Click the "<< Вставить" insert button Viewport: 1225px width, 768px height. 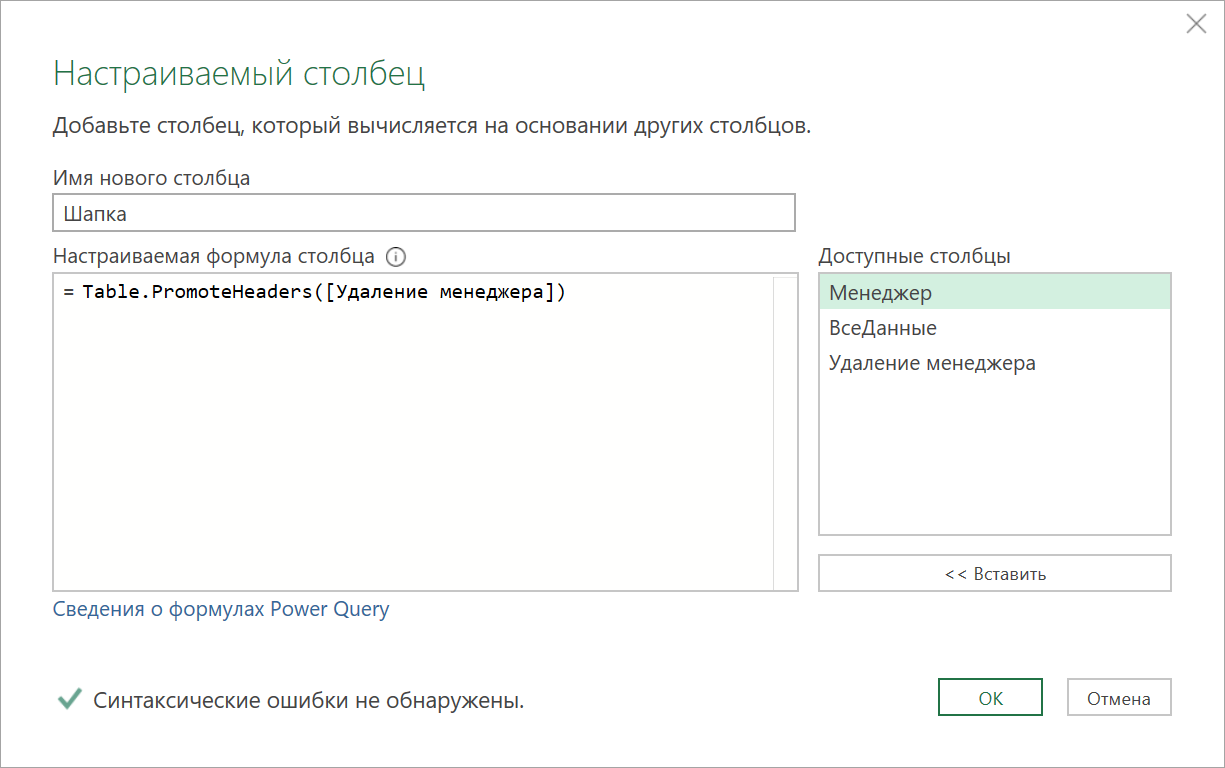(x=995, y=574)
